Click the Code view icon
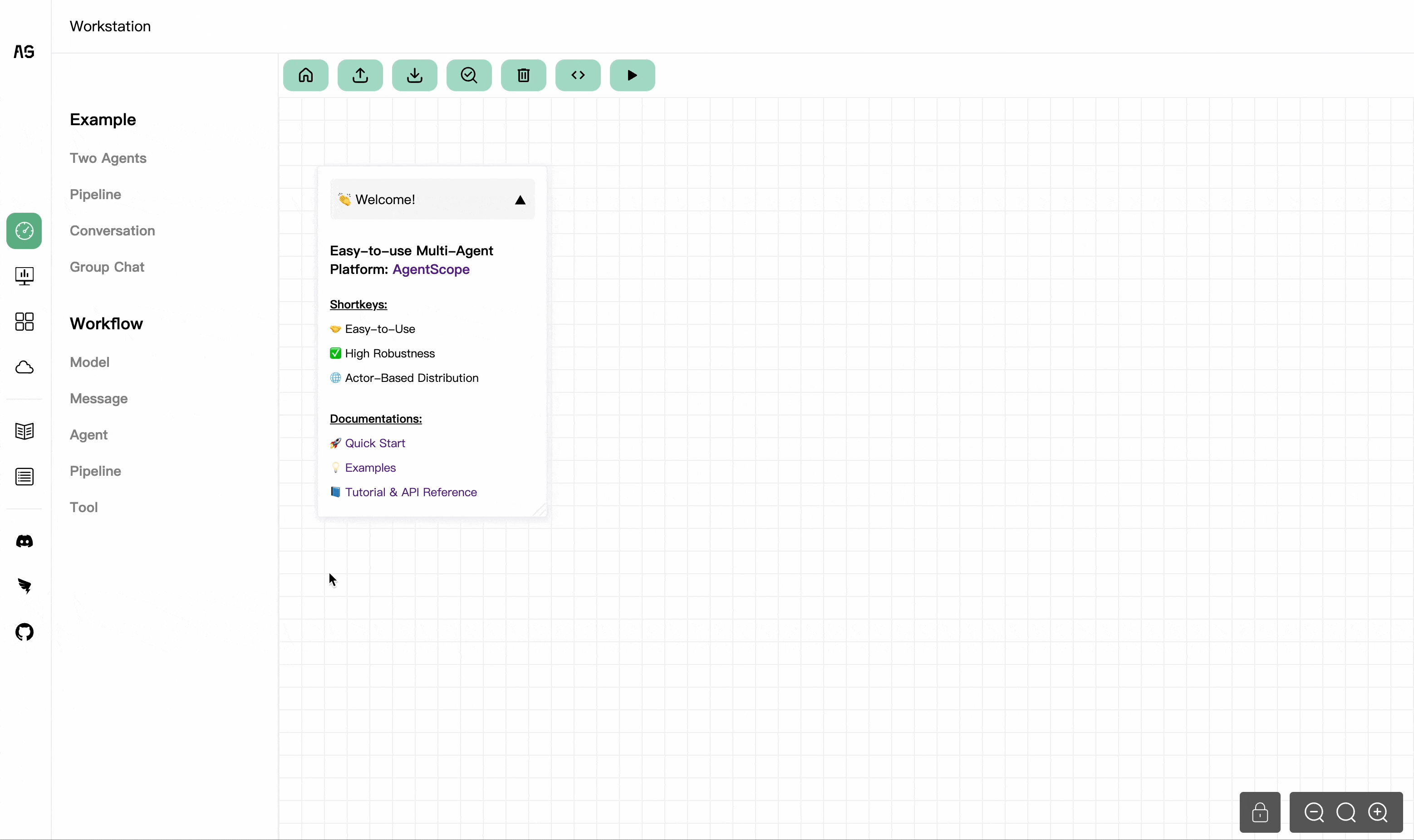The image size is (1414, 840). click(577, 75)
